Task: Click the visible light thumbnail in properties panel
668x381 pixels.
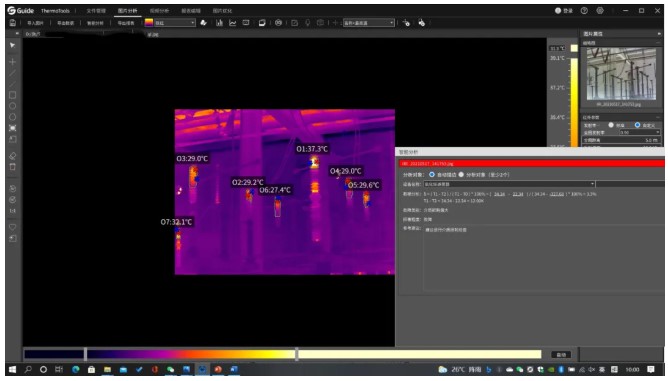Action: (621, 74)
